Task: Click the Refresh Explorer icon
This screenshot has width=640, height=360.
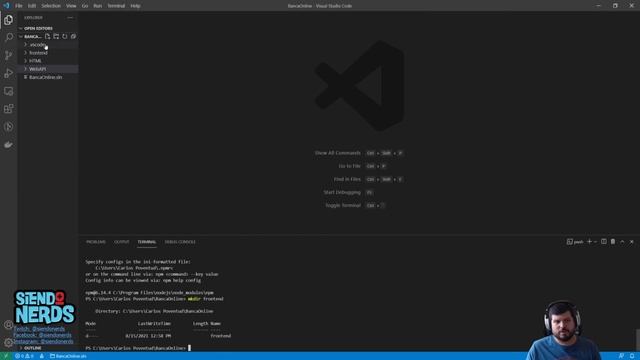Action: point(65,36)
